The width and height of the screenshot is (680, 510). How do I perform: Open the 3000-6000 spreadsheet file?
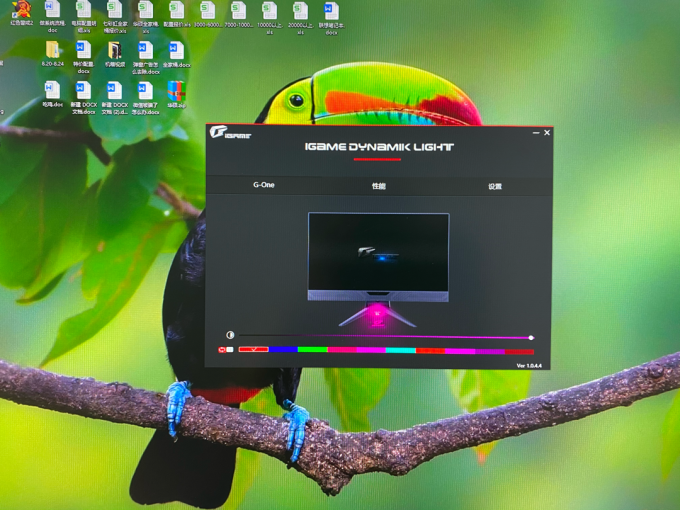pyautogui.click(x=207, y=16)
